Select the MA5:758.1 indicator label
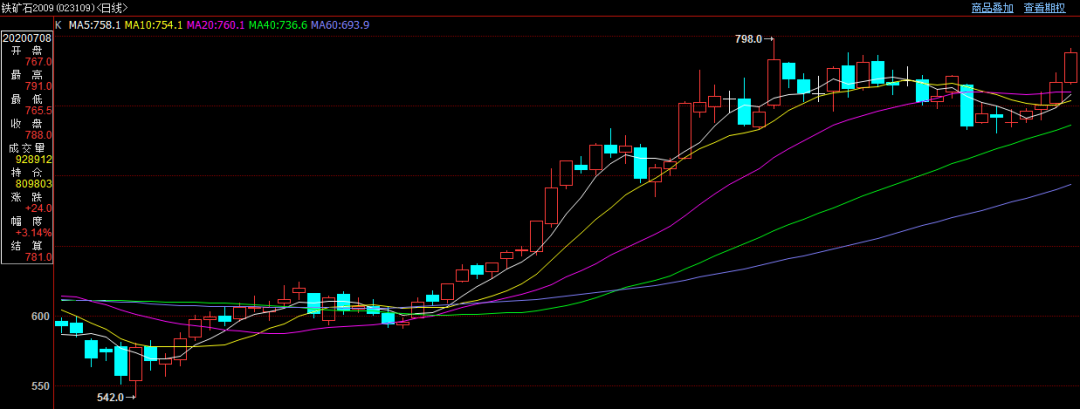 pyautogui.click(x=95, y=25)
